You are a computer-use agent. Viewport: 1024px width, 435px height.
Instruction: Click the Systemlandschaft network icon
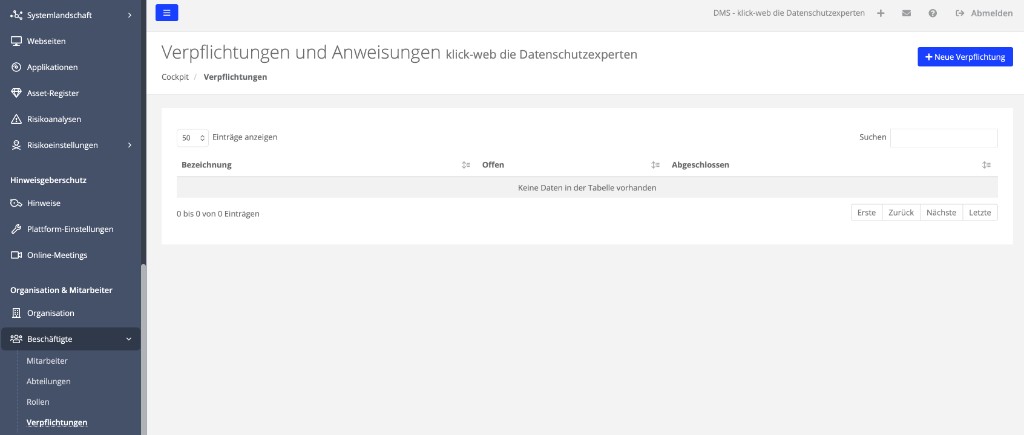click(x=16, y=14)
